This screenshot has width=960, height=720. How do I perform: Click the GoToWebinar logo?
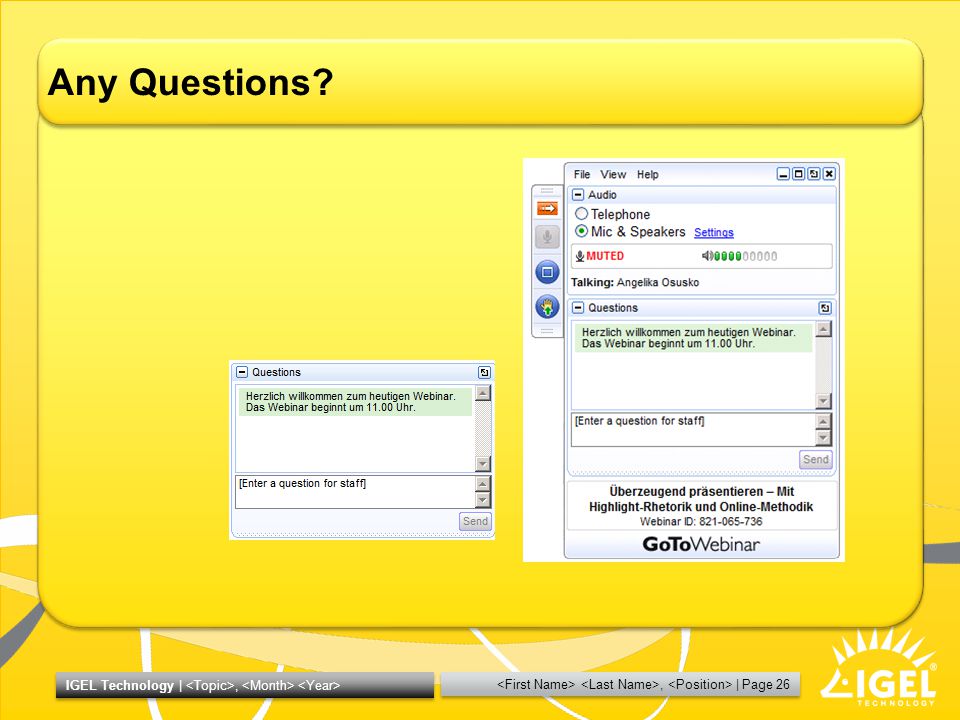point(701,544)
